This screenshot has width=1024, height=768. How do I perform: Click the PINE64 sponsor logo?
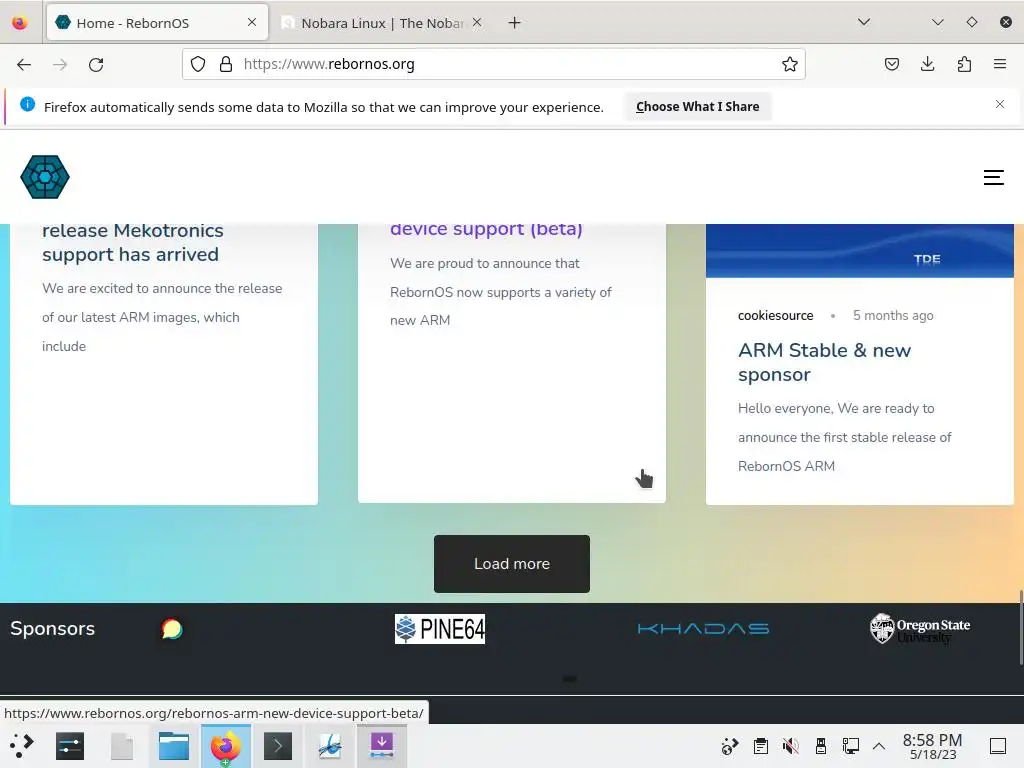click(x=440, y=629)
